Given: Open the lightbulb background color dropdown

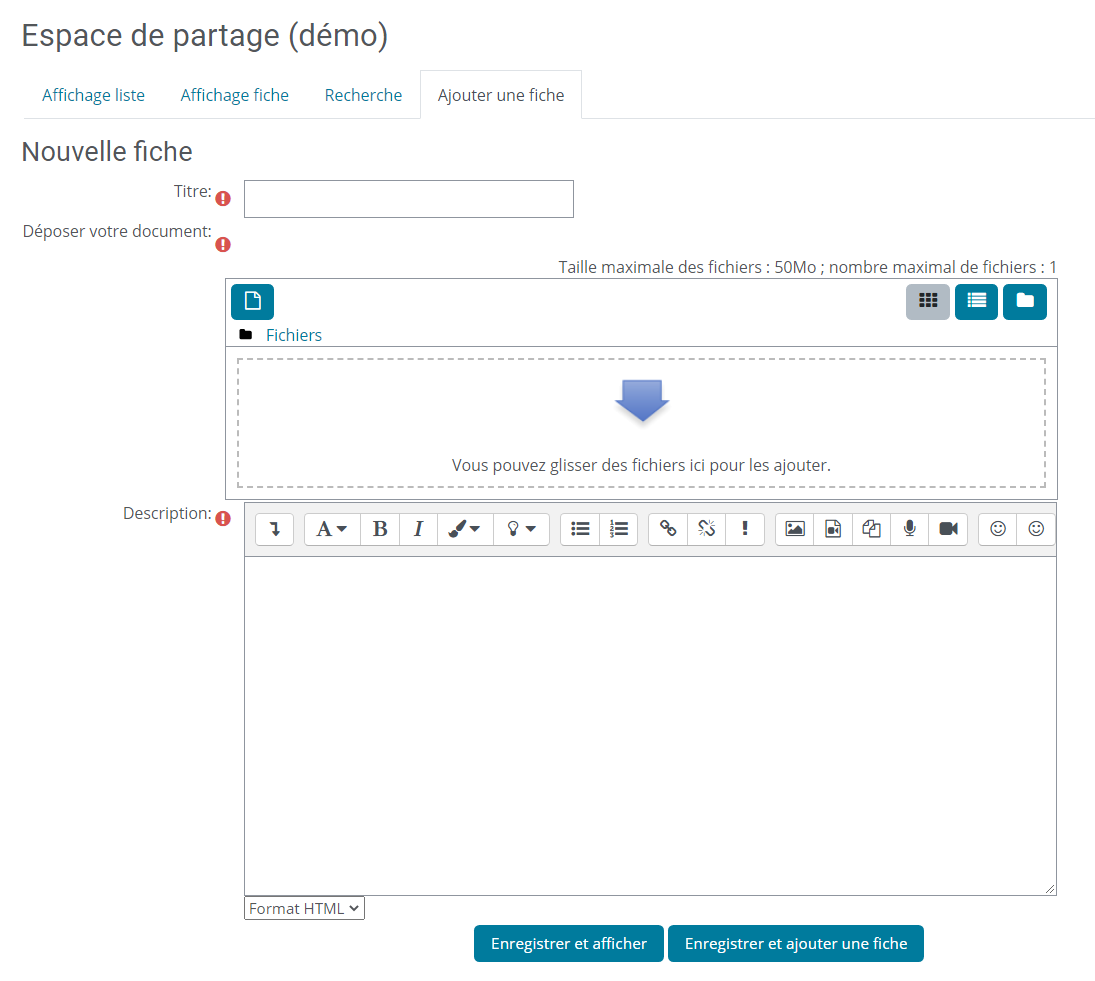Looking at the screenshot, I should coord(521,529).
